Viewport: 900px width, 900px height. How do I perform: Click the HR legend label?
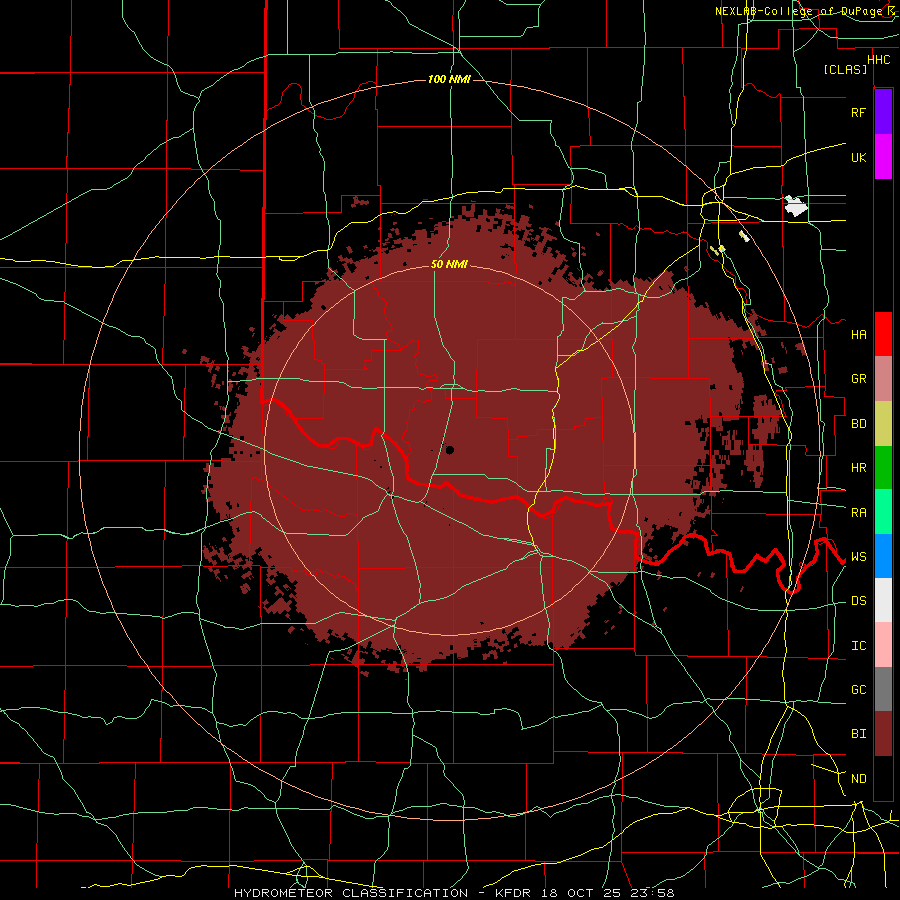click(x=858, y=468)
